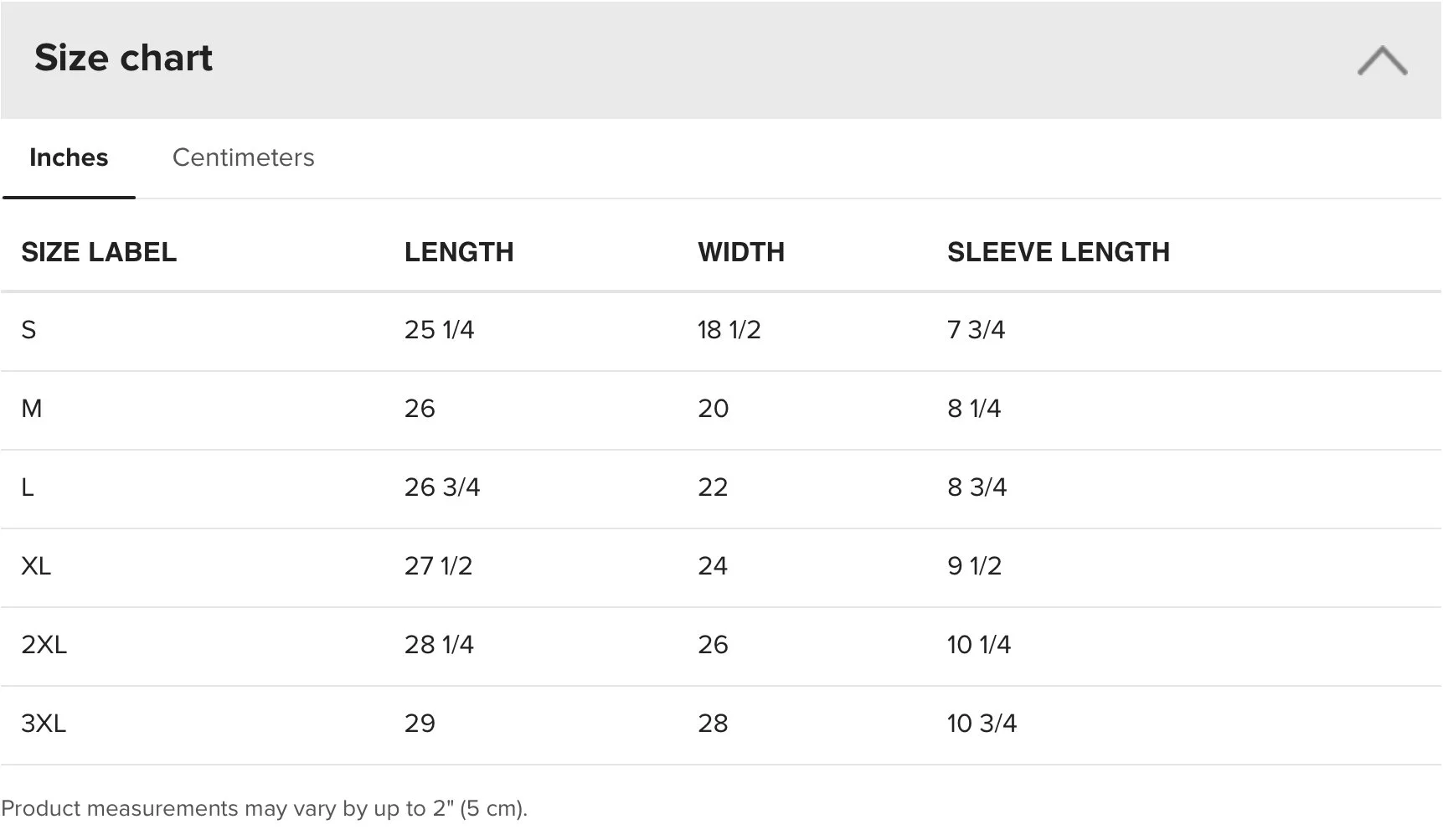Screen dimensions: 1443x840
Task: Click the SLEEVE LENGTH column header
Action: tap(1058, 252)
